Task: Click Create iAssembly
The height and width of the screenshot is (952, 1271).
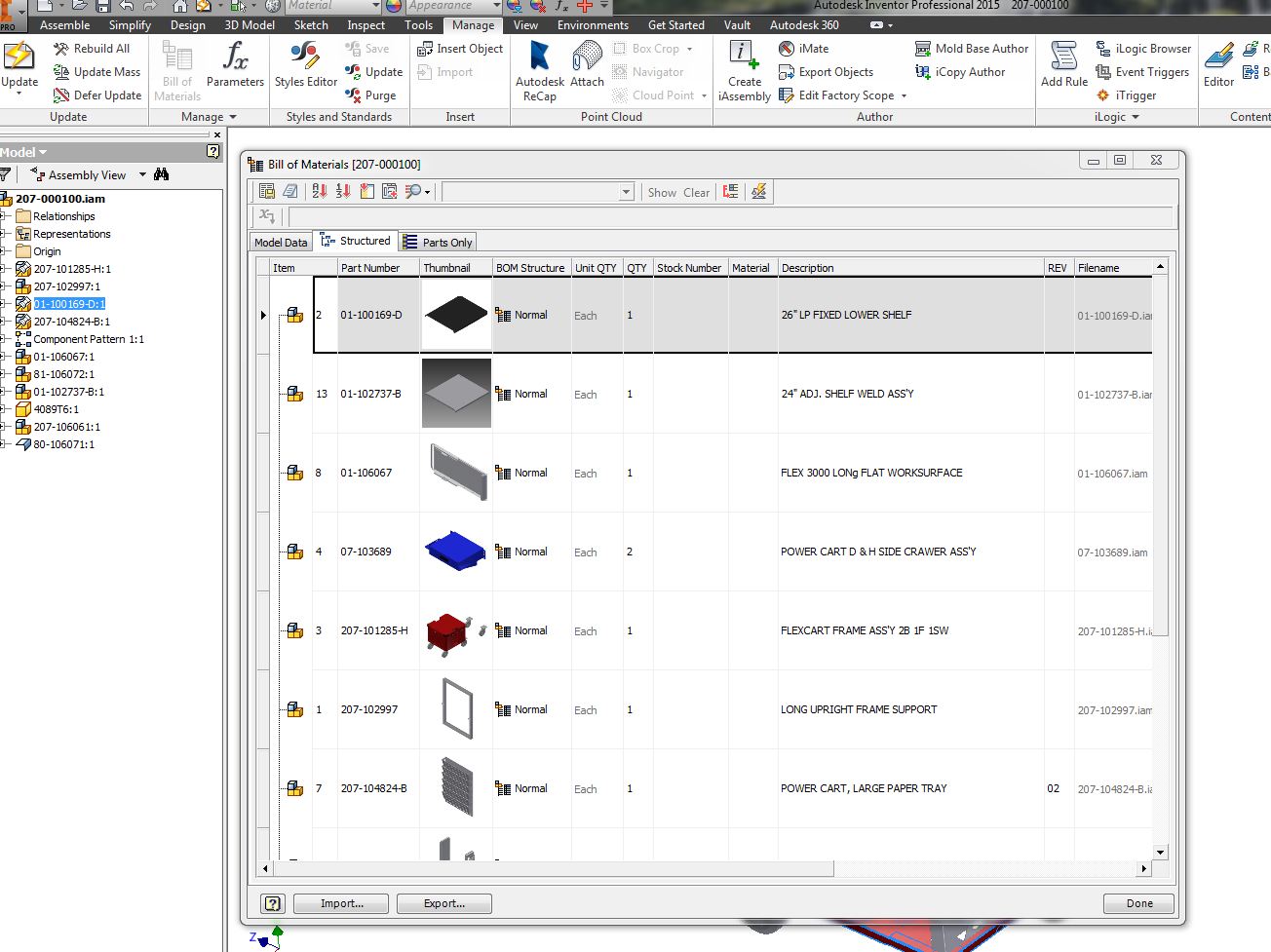Action: point(744,70)
